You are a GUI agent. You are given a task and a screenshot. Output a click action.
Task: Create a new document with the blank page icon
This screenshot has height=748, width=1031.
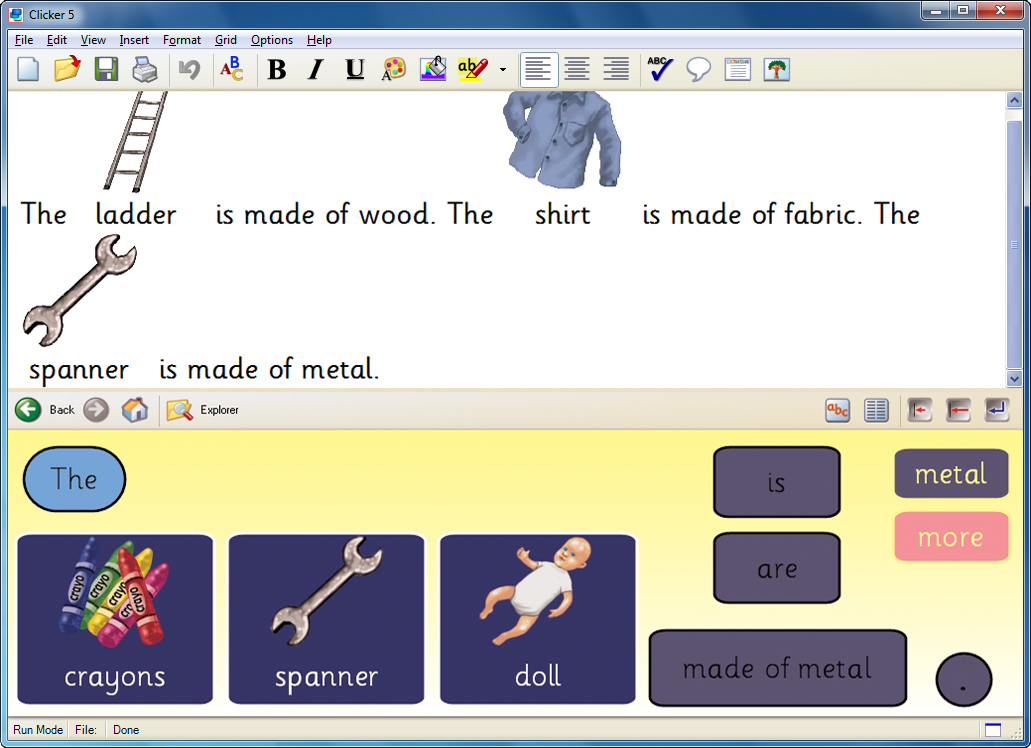pos(28,69)
